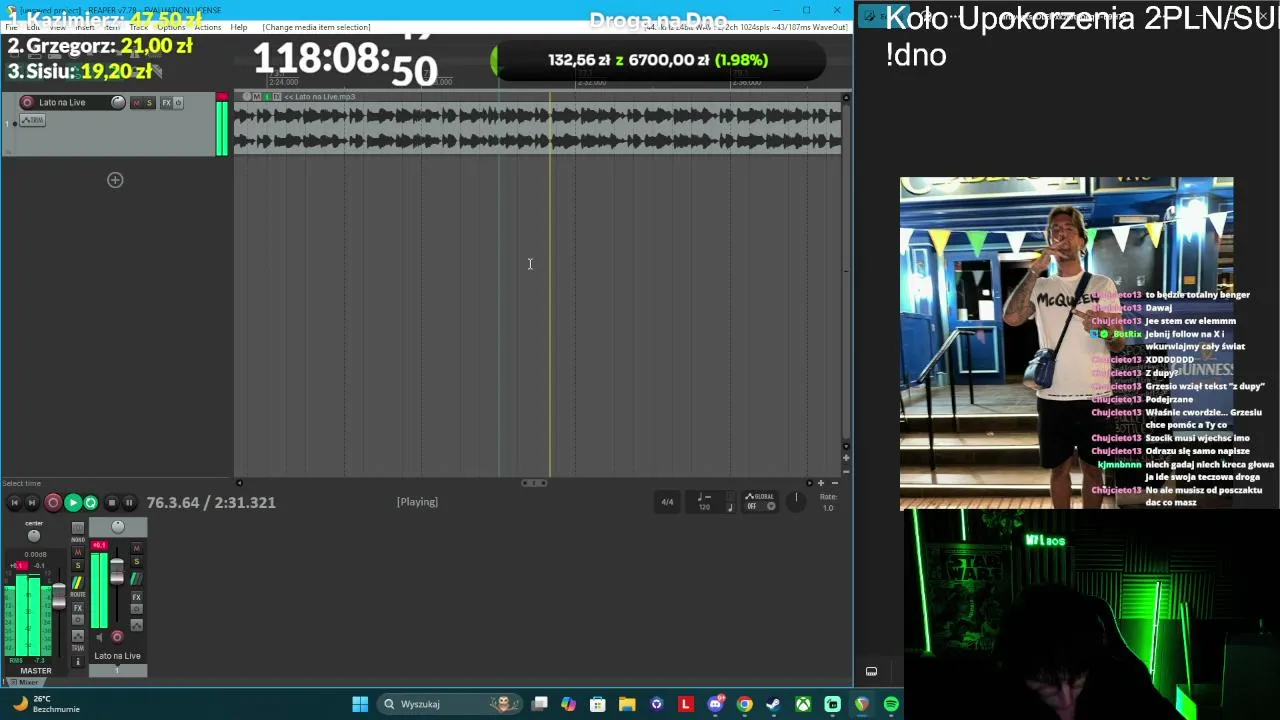Open routing on Lato na Live mixer strip
The width and height of the screenshot is (1280, 720).
(x=137, y=579)
